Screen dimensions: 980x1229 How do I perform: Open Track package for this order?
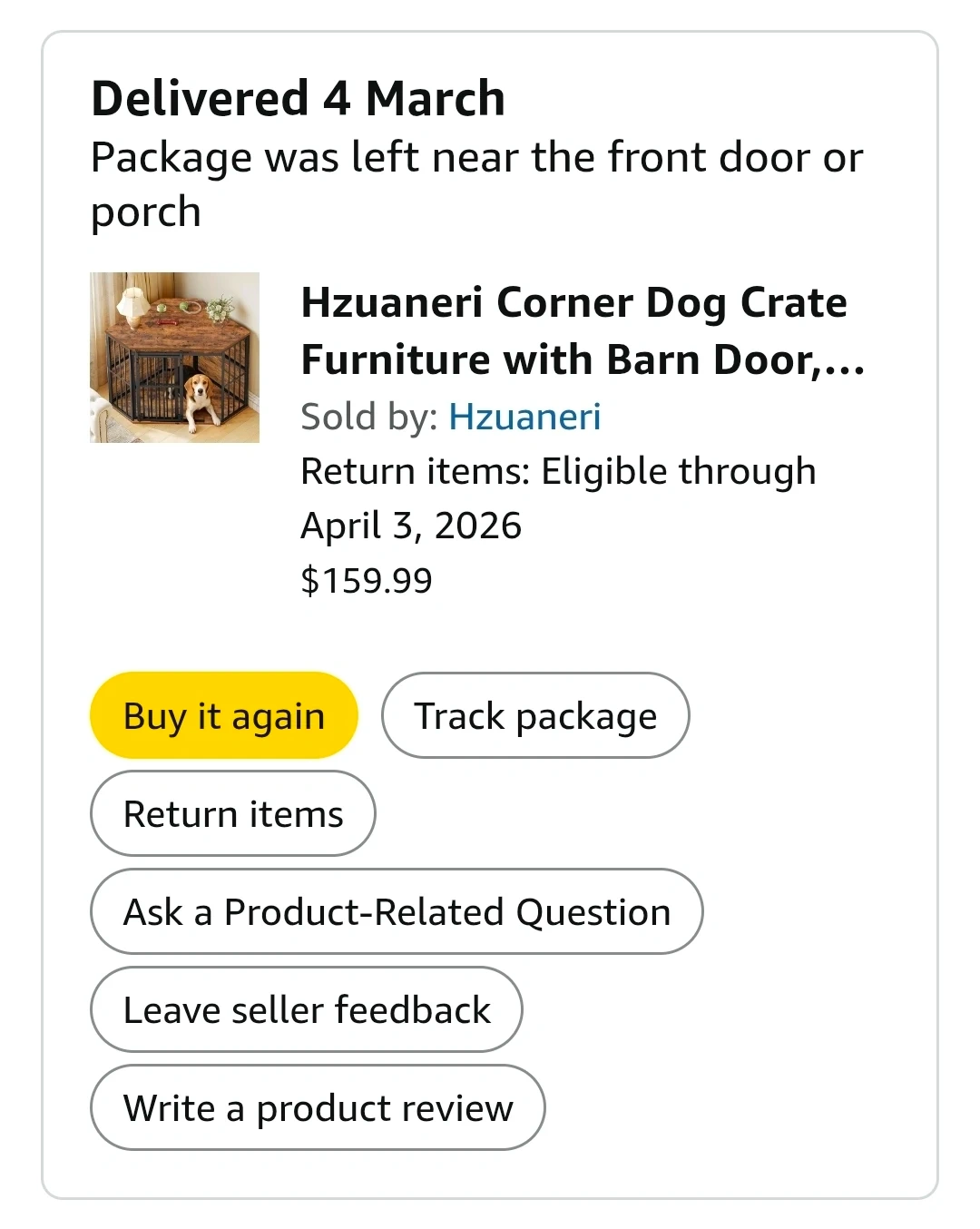click(535, 716)
